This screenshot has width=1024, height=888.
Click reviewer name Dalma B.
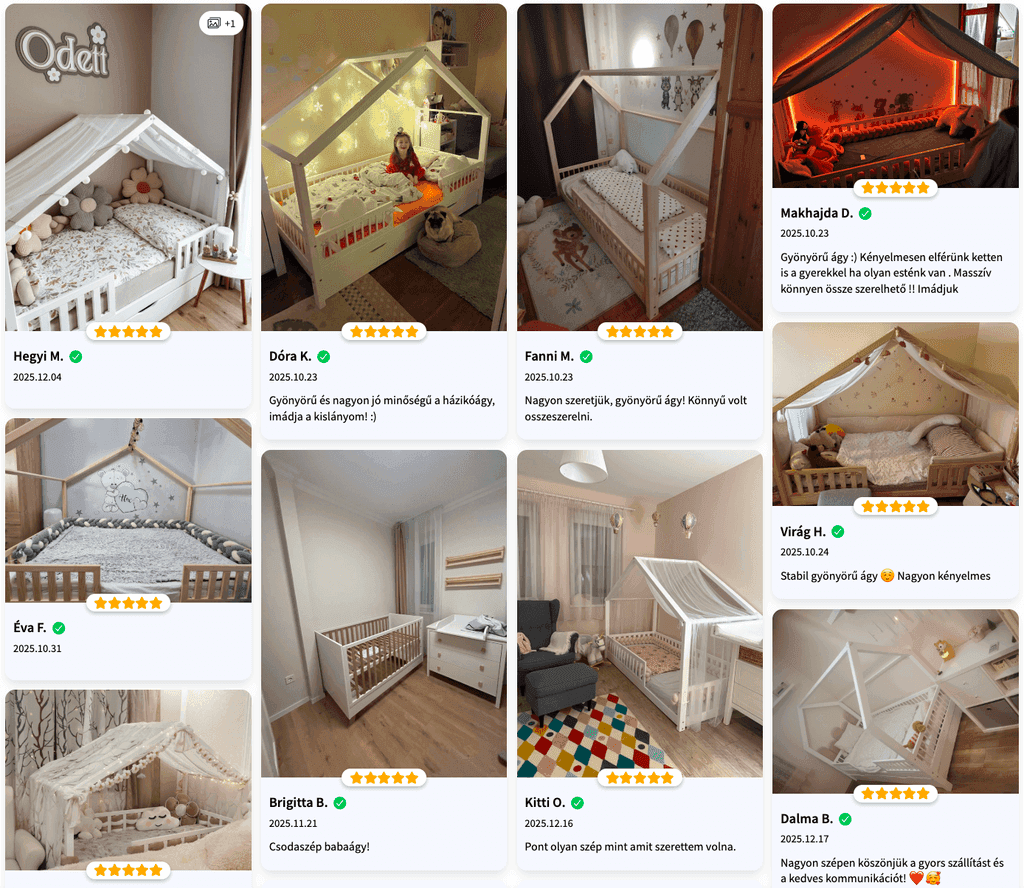point(807,819)
